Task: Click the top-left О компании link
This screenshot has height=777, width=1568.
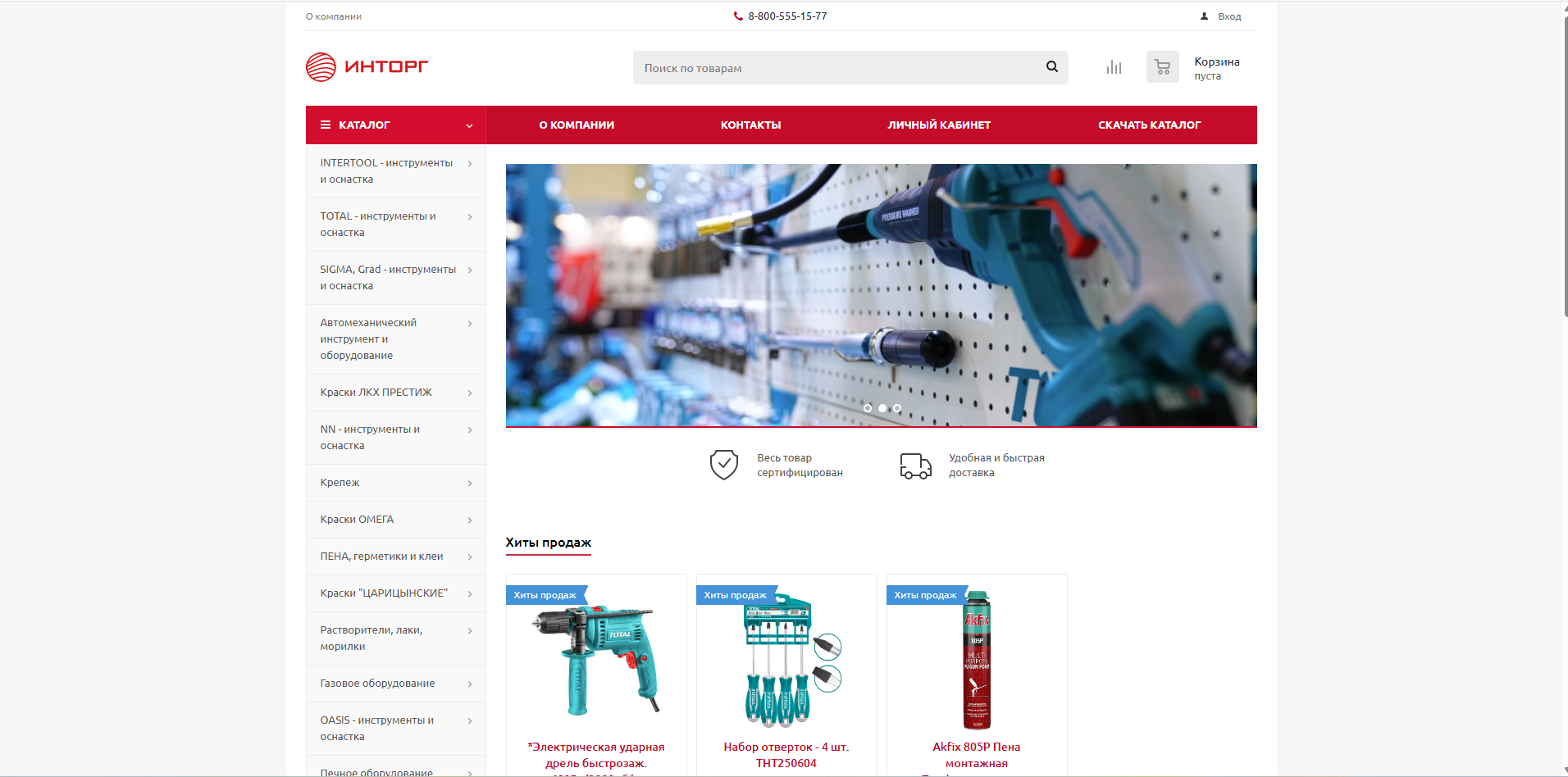Action: 334,16
